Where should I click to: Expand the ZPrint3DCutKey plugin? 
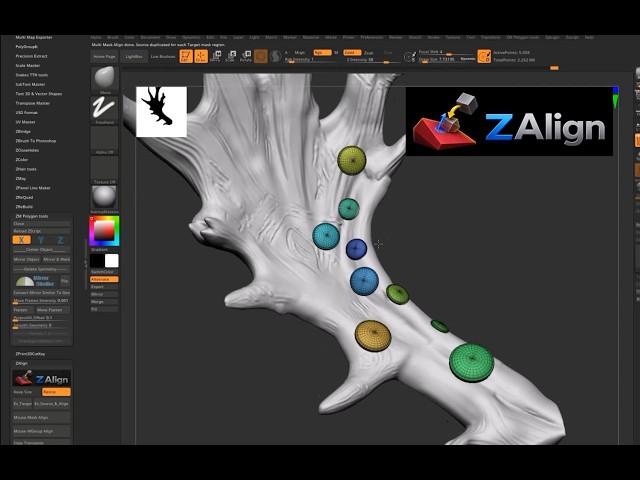(30, 354)
